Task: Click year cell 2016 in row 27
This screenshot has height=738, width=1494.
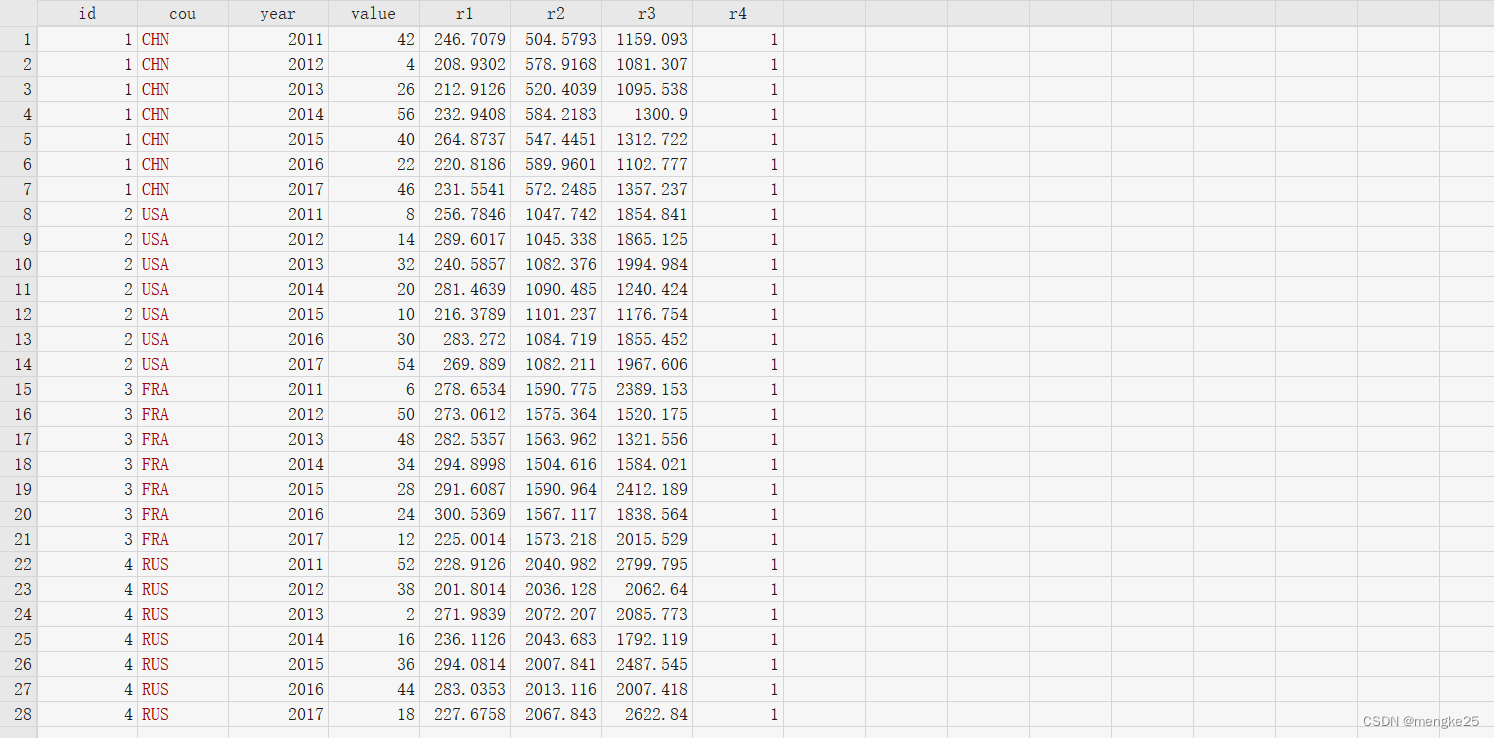Action: pyautogui.click(x=278, y=689)
